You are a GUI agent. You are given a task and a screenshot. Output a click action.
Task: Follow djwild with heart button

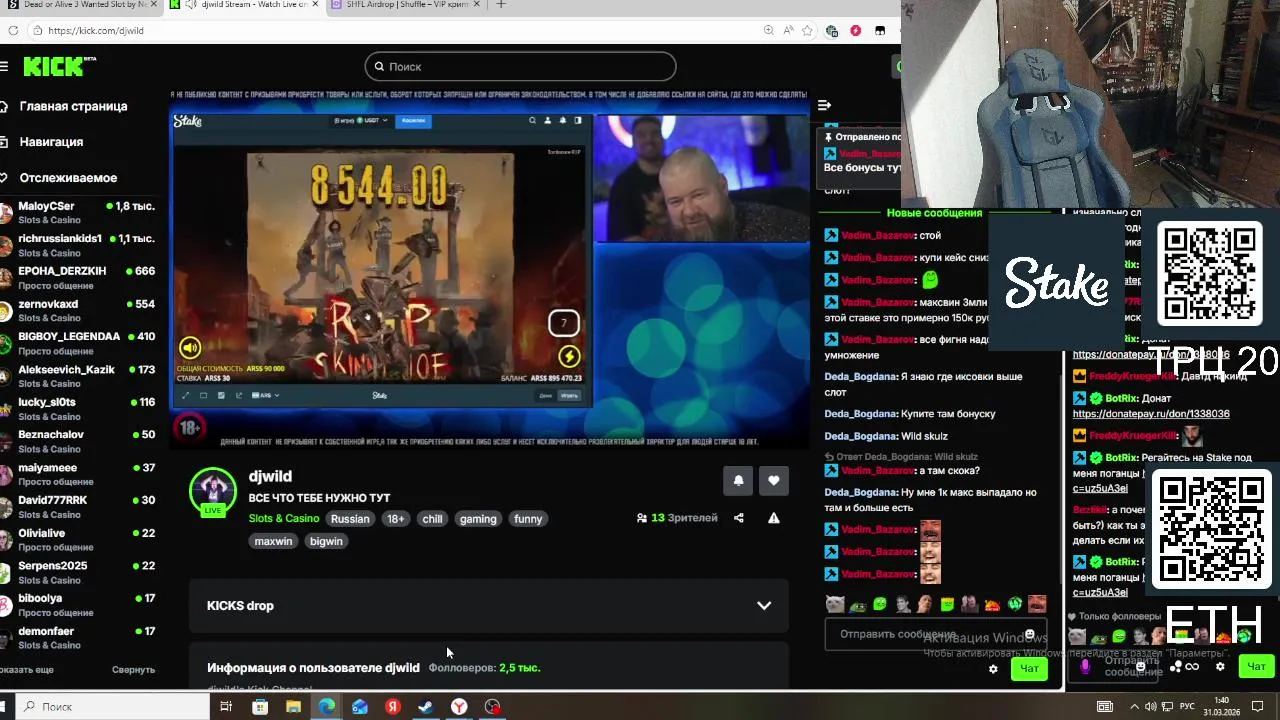tap(773, 481)
